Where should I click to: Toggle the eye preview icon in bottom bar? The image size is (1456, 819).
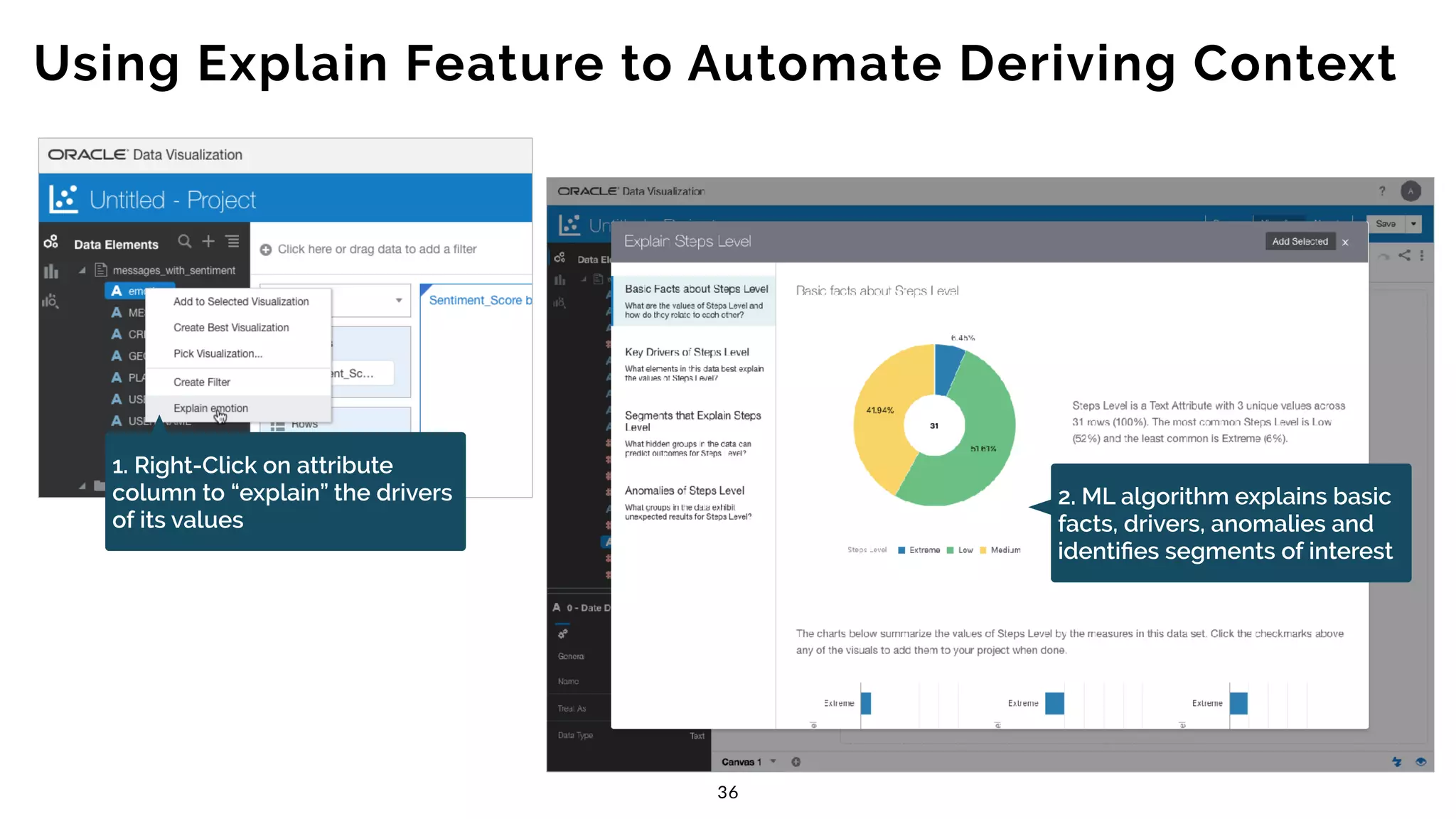click(1420, 761)
